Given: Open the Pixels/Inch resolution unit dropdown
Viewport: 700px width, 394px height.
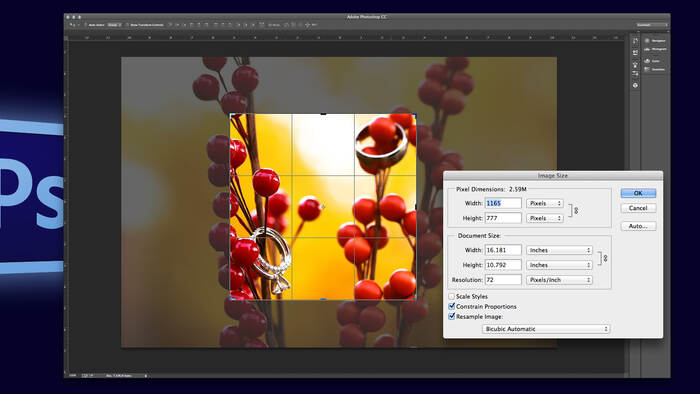Looking at the screenshot, I should 559,279.
